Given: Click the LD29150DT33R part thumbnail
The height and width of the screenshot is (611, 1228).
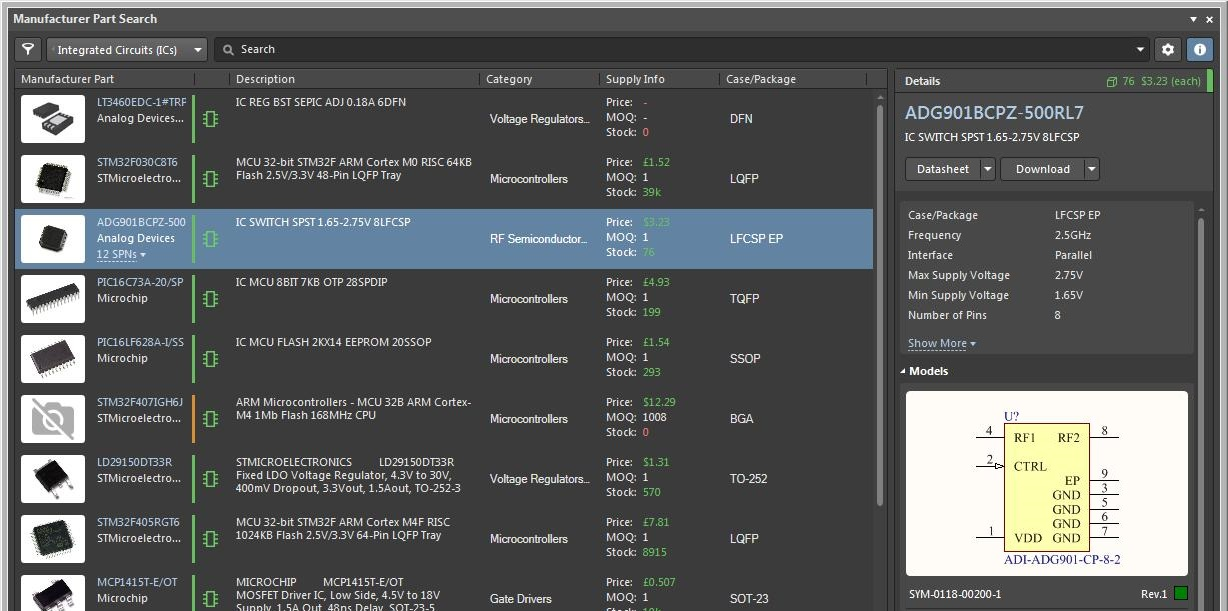Looking at the screenshot, I should (x=53, y=479).
